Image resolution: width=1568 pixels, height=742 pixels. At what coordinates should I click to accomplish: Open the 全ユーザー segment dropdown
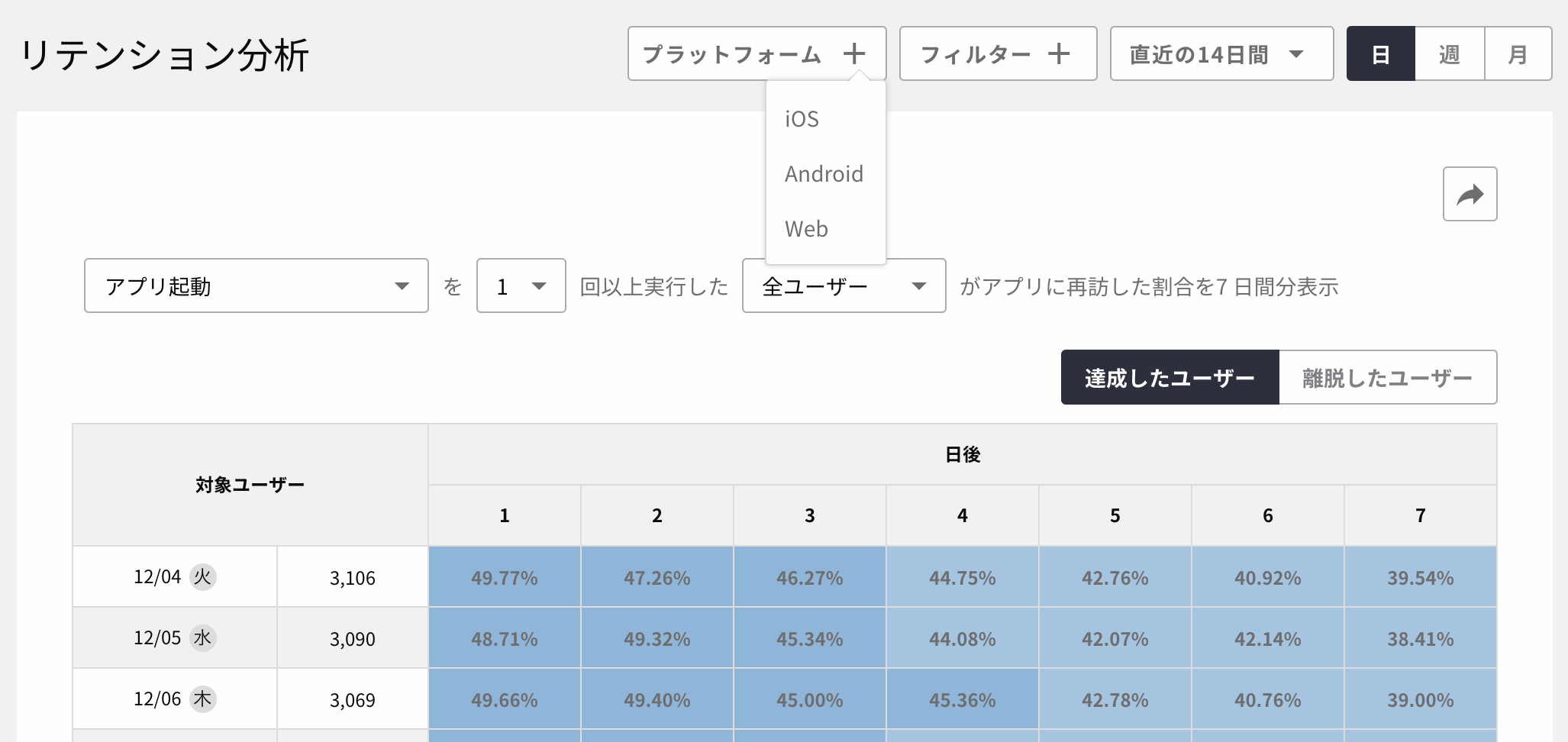coord(844,286)
